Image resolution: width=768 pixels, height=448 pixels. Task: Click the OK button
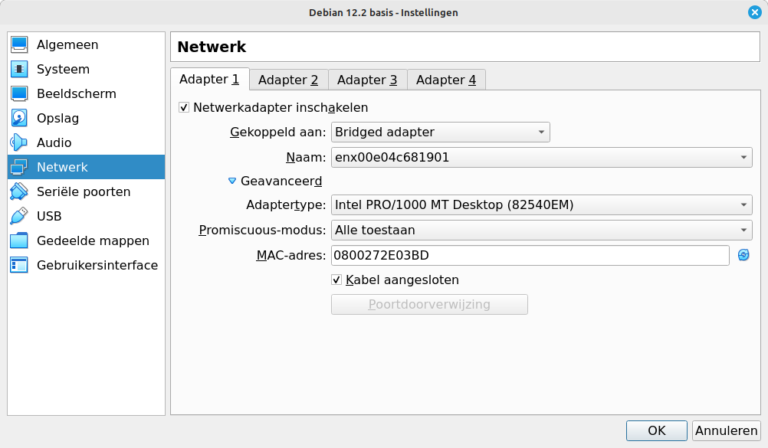[656, 431]
